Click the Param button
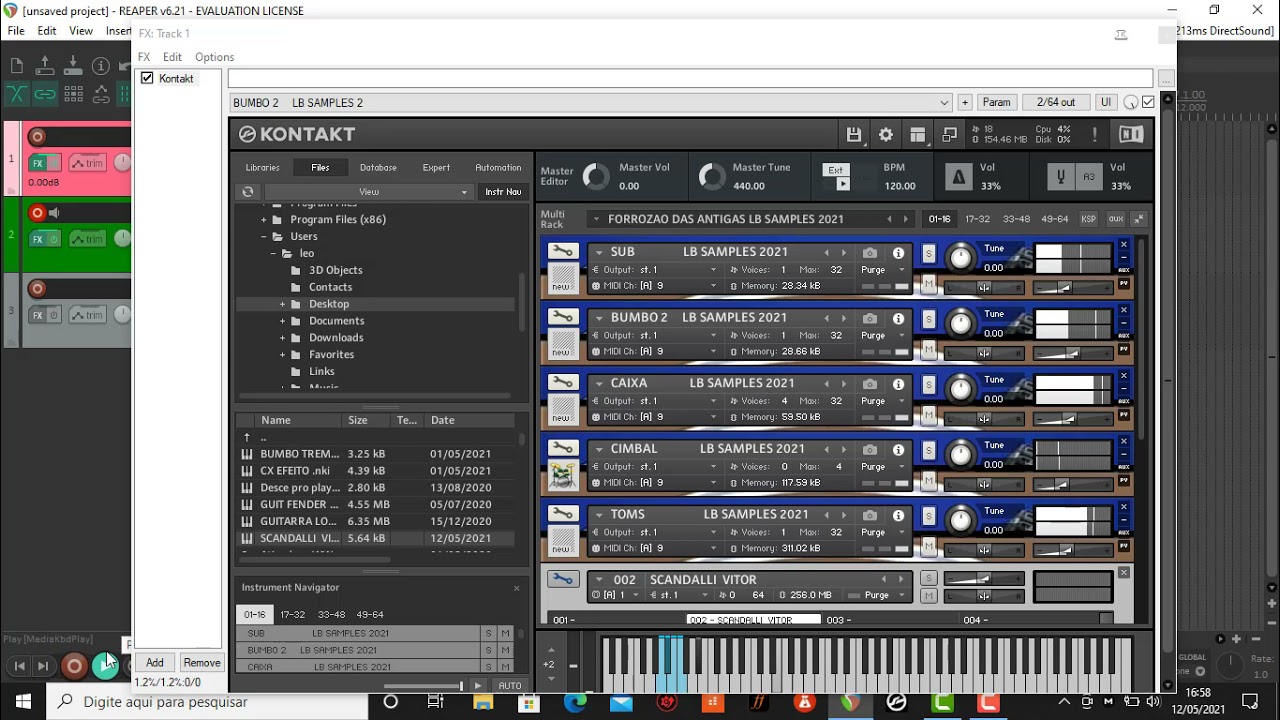Screen dimensions: 1280x720 (996, 102)
